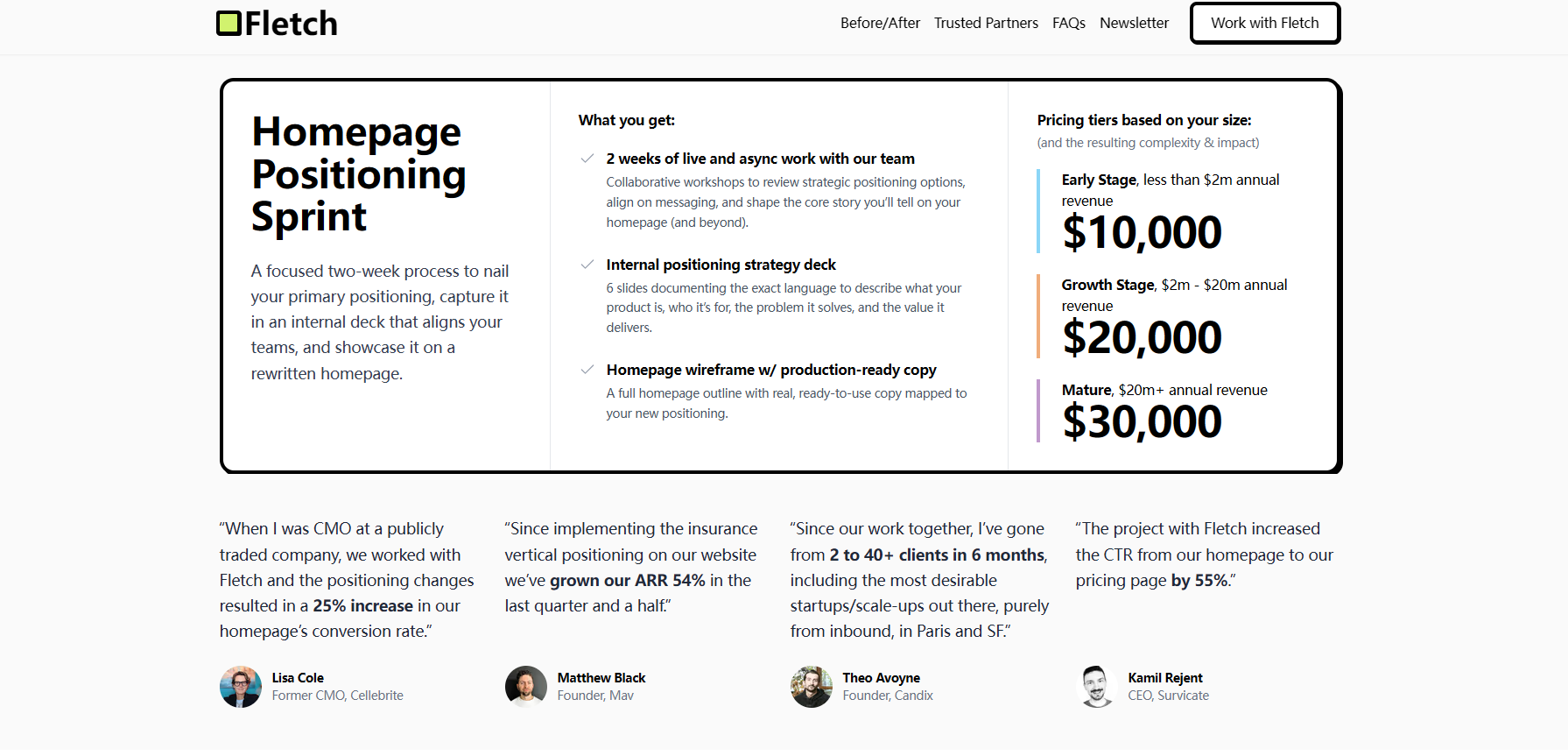Click checkmark beside 2 weeks of live work
This screenshot has width=1568, height=756.
tap(587, 159)
